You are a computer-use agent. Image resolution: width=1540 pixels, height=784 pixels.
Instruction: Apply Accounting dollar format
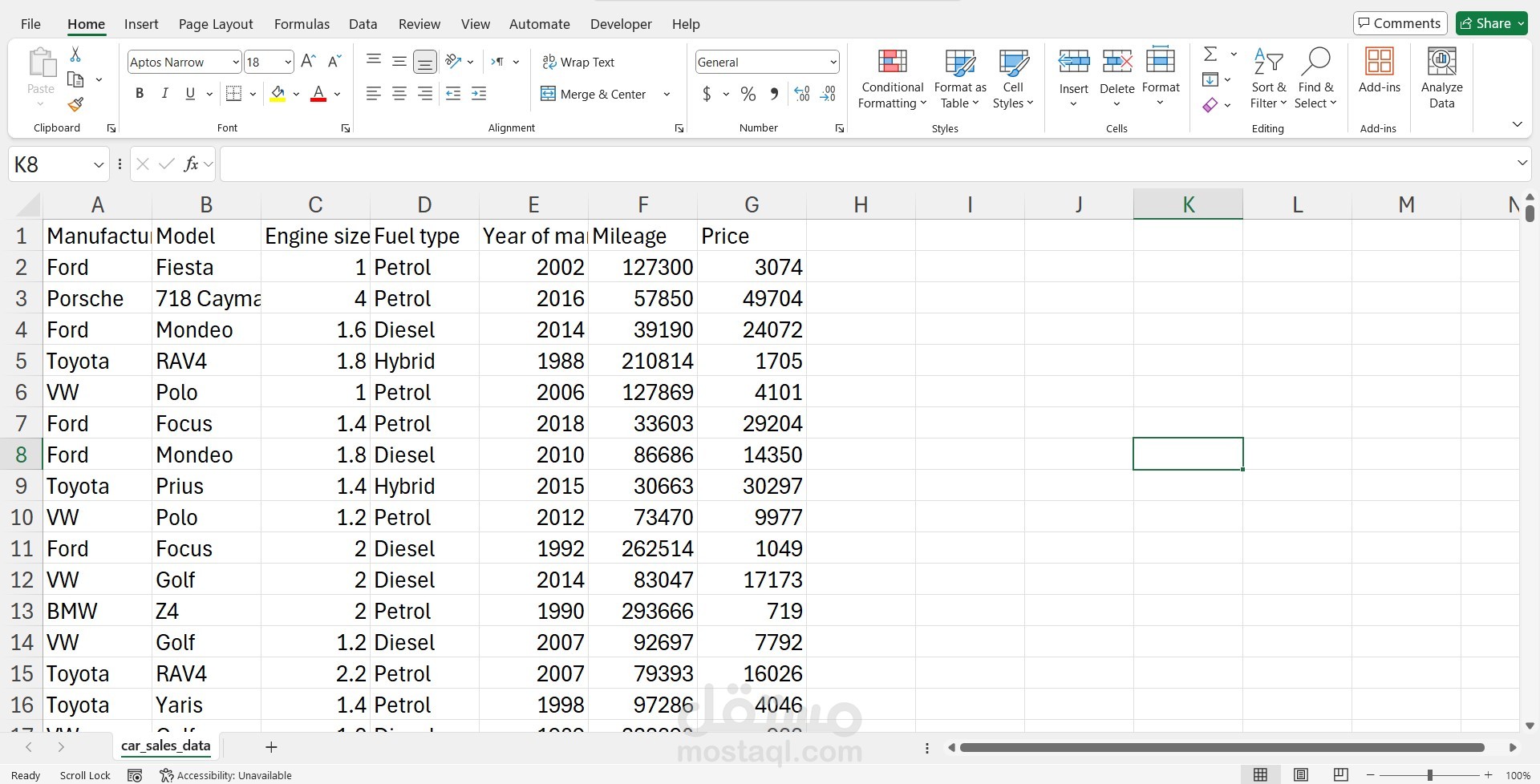pyautogui.click(x=707, y=94)
